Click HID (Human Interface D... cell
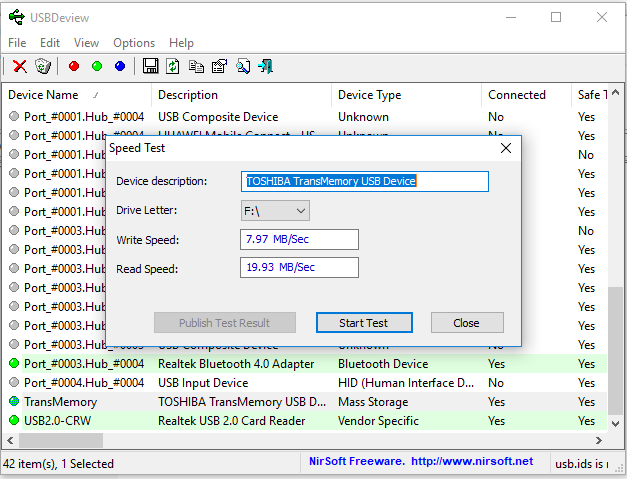 pos(405,383)
